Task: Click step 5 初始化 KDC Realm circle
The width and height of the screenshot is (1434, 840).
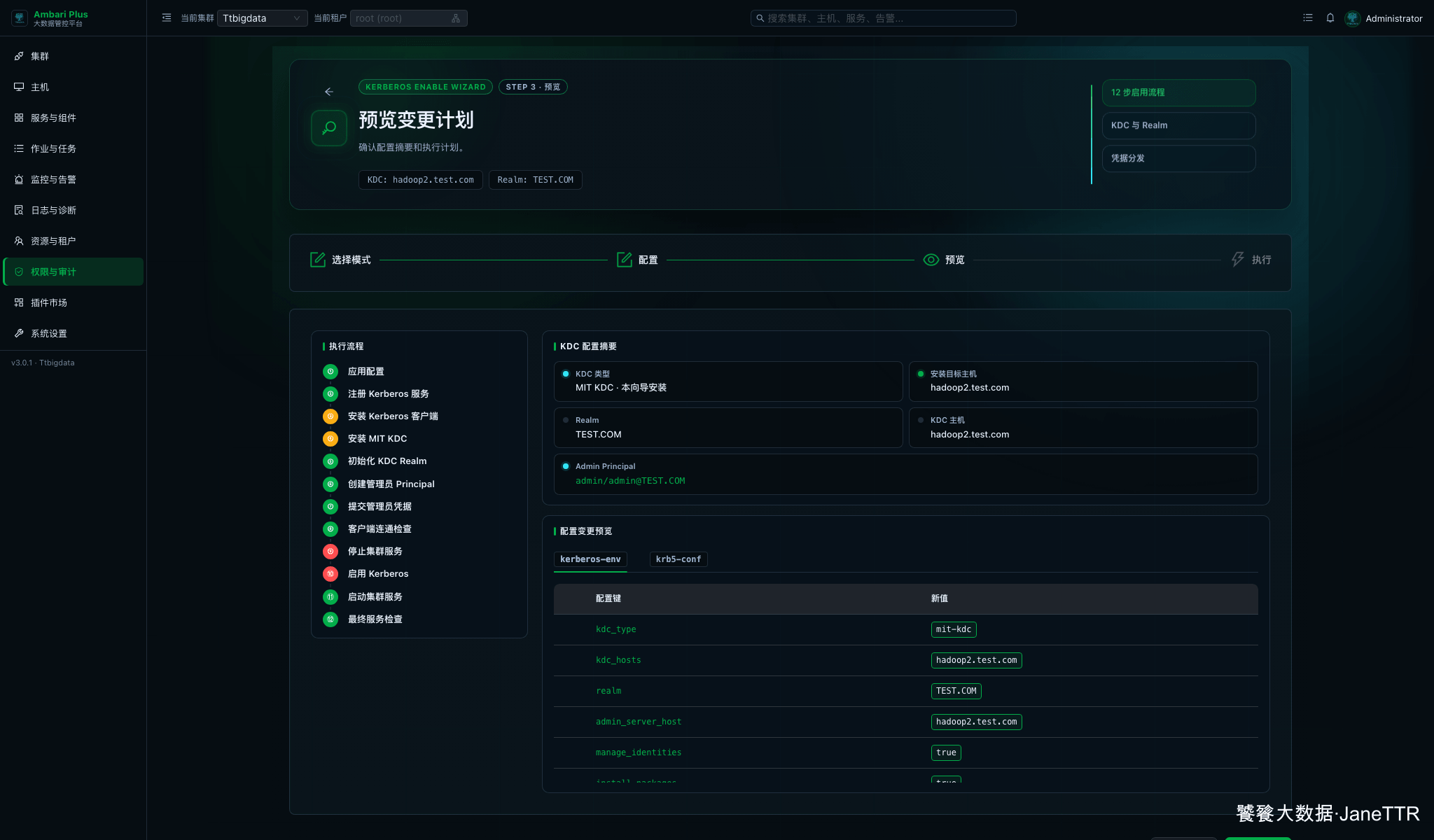Action: (x=330, y=461)
